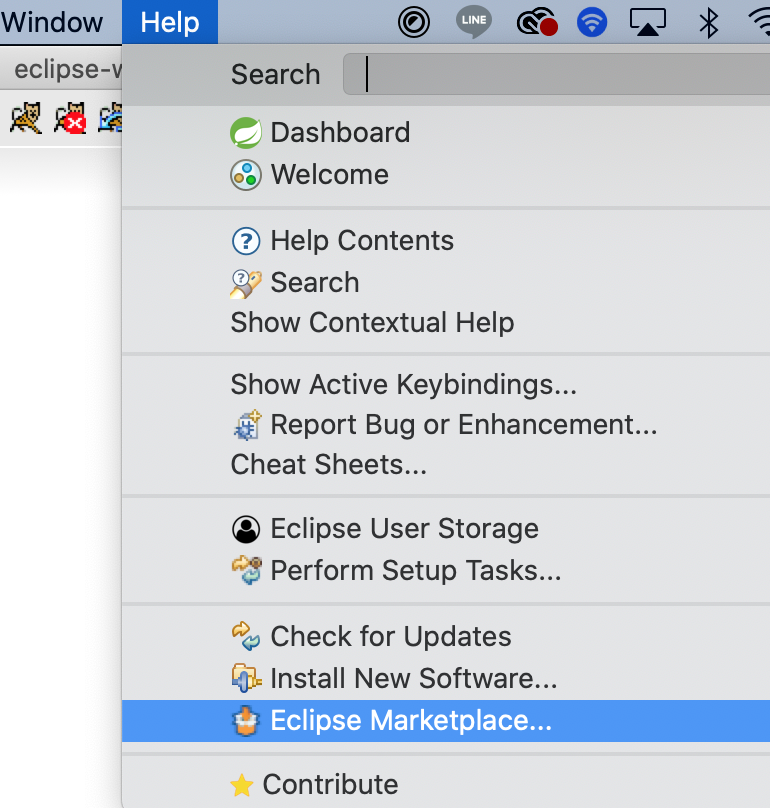Viewport: 770px width, 808px height.
Task: Click the Tomcat cat icon with red X
Action: pos(70,118)
